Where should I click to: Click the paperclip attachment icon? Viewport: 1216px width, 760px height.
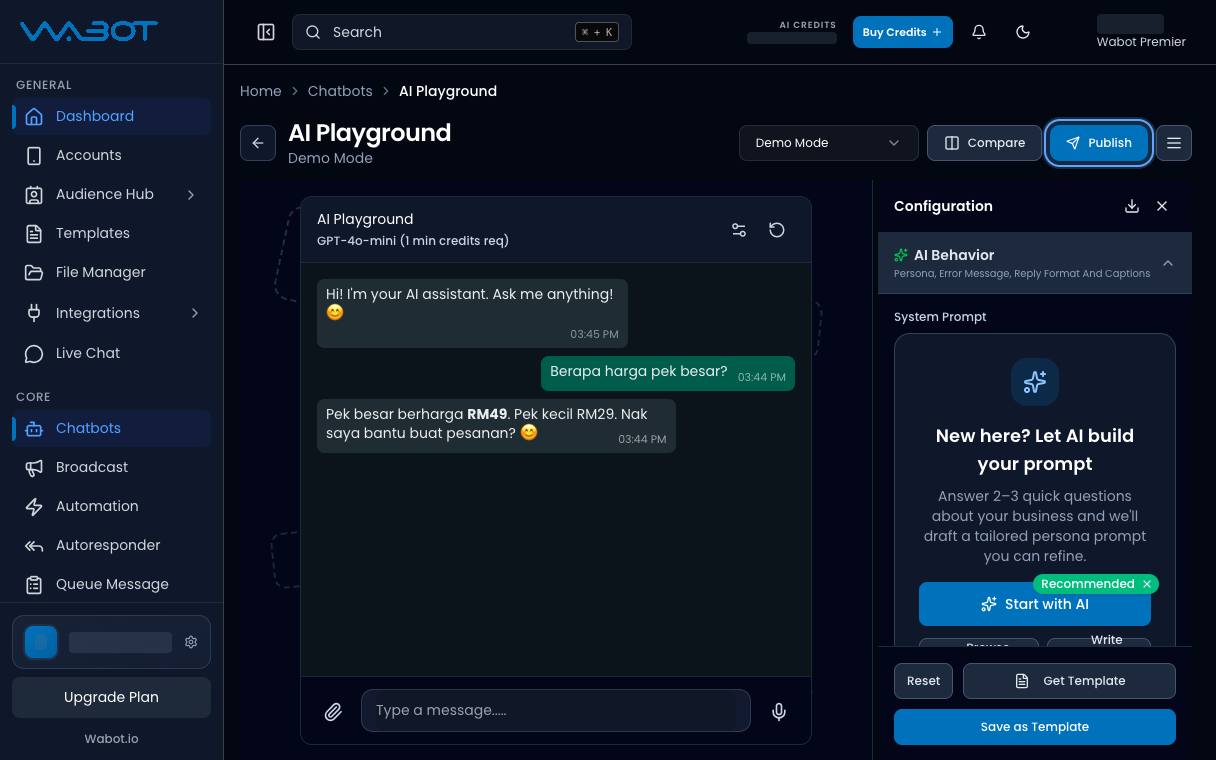[x=333, y=711]
